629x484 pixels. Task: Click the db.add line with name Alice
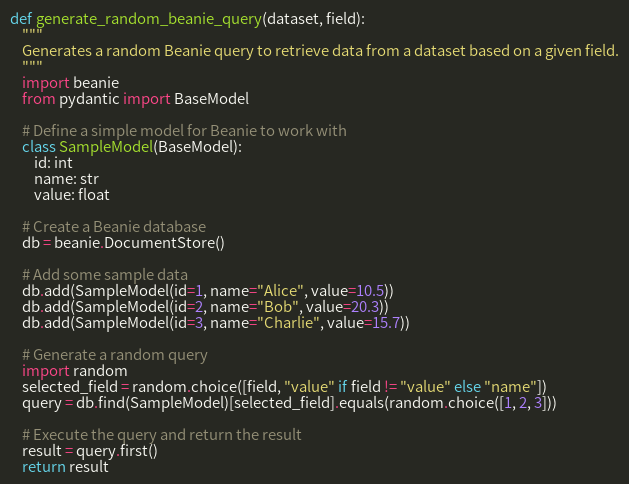click(x=208, y=291)
